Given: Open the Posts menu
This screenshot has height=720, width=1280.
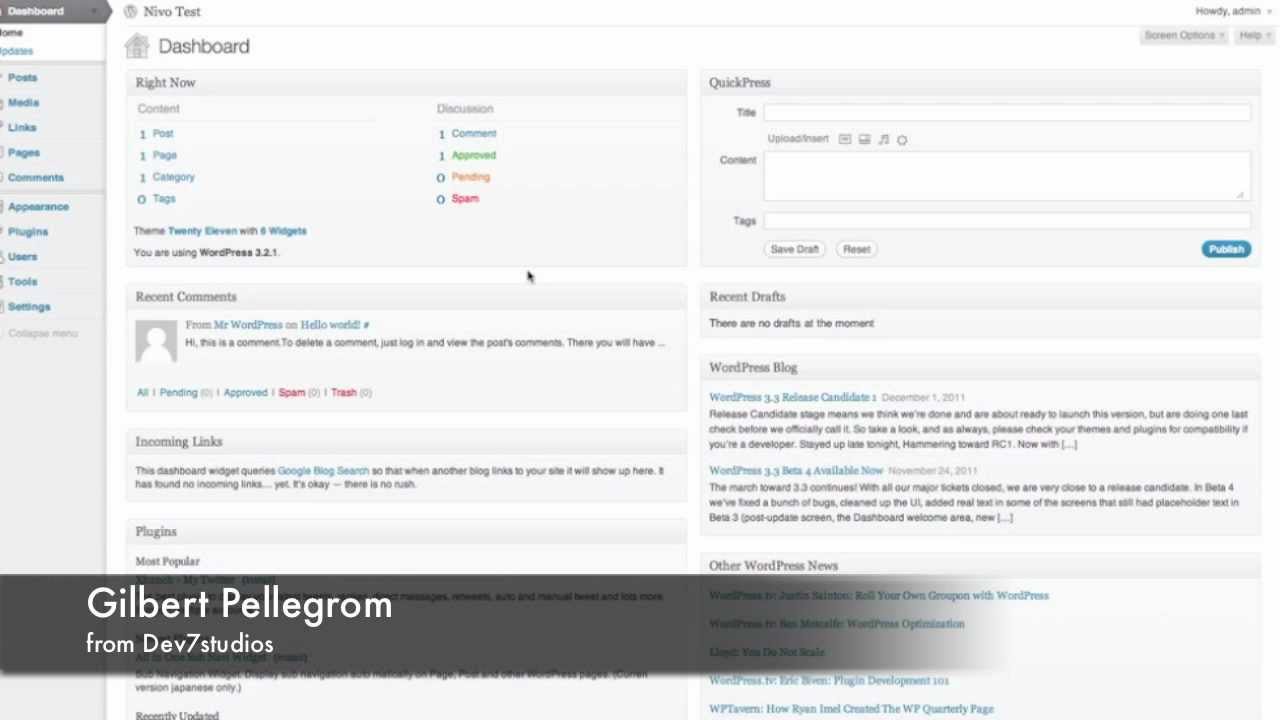Looking at the screenshot, I should (22, 77).
